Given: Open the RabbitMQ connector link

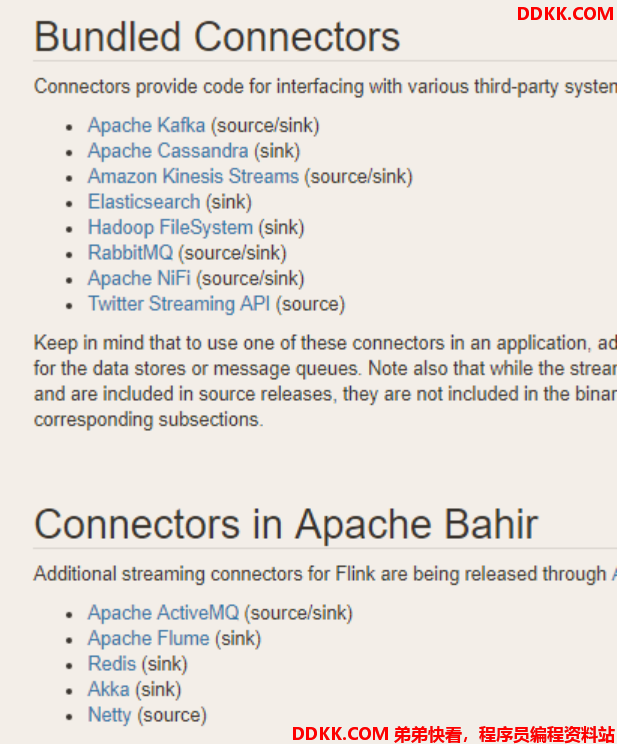Looking at the screenshot, I should click(131, 253).
